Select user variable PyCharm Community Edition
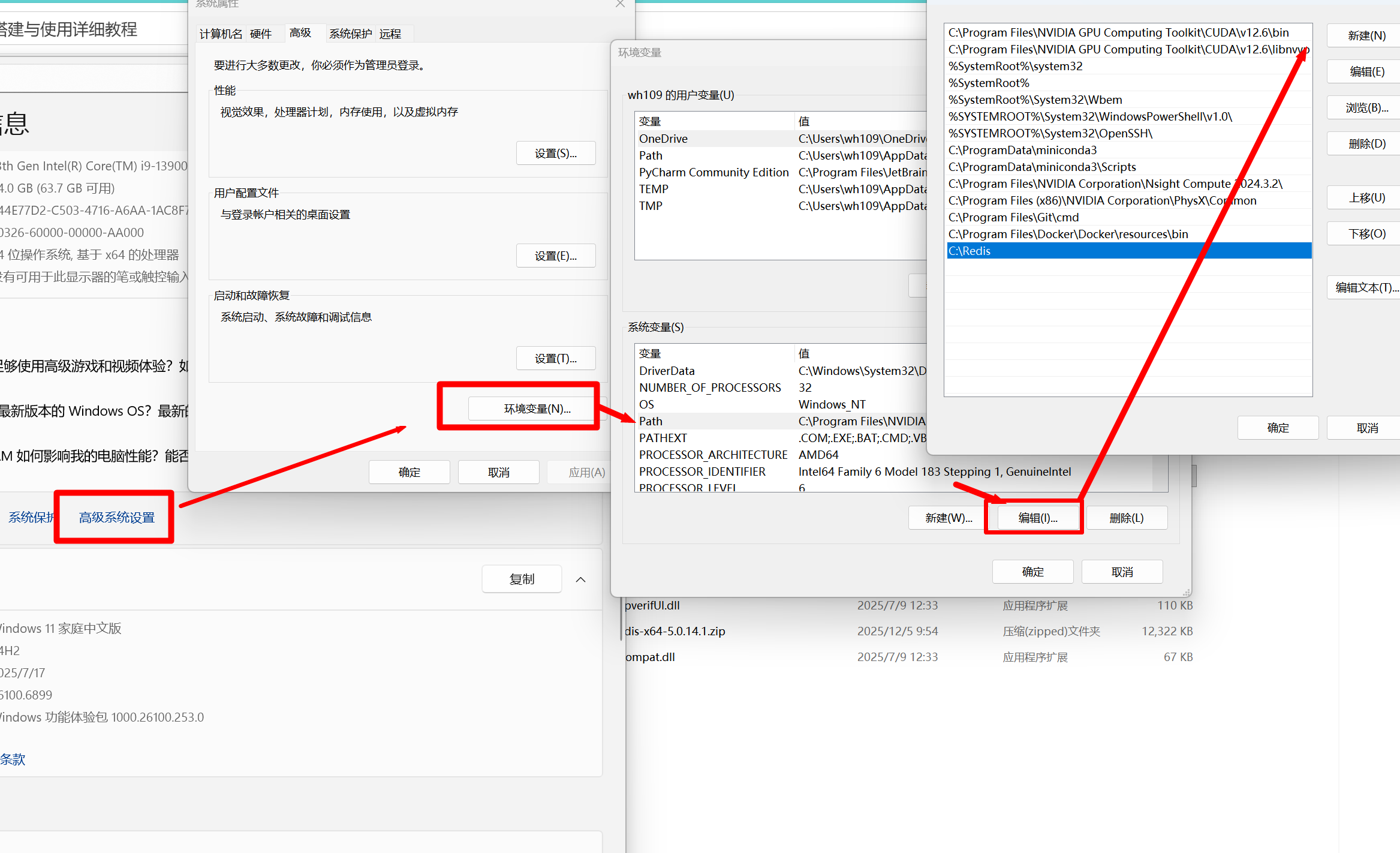Image resolution: width=1400 pixels, height=853 pixels. (713, 172)
